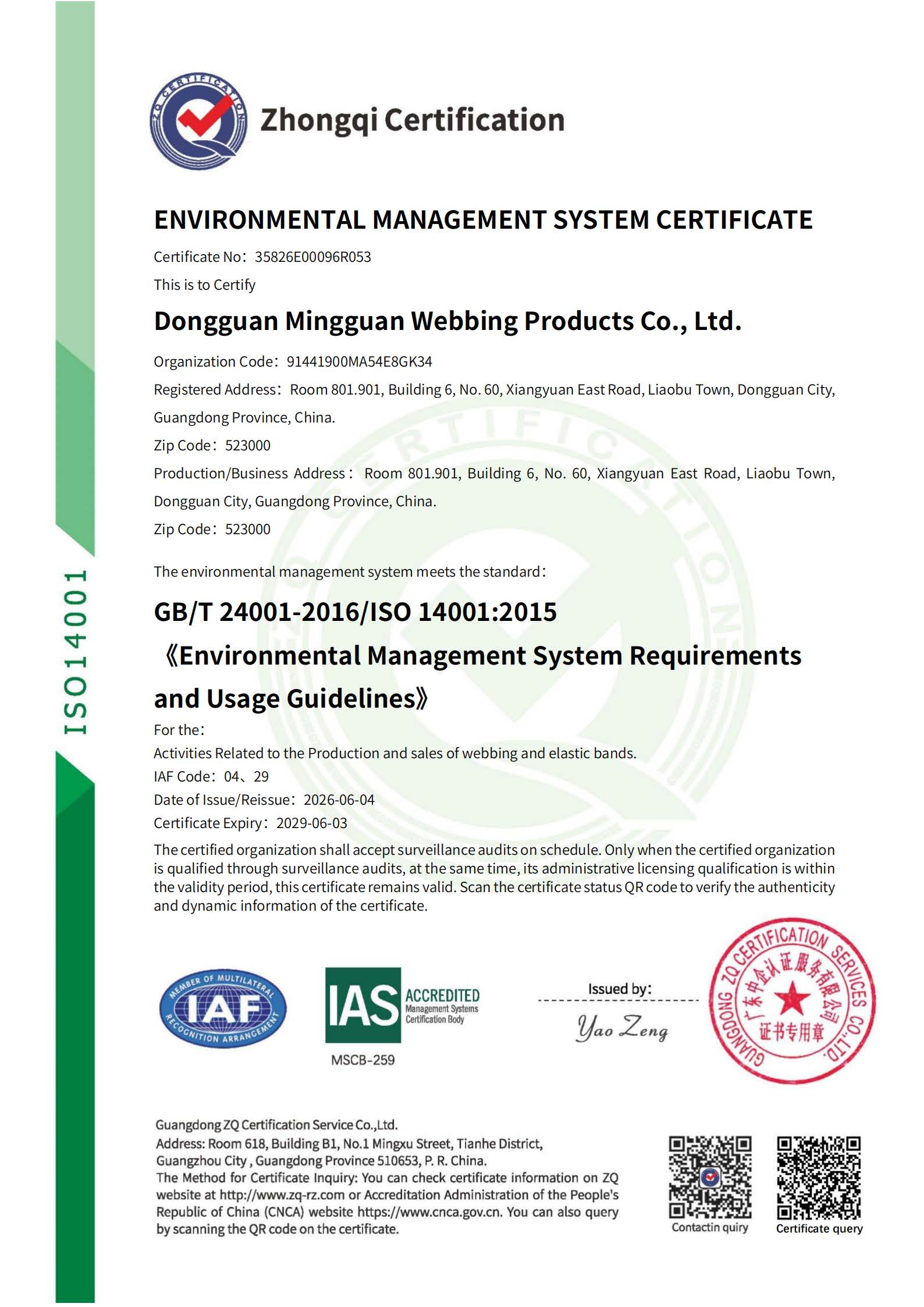Click the 'and Usage Guidelines' heading line
The image size is (924, 1307).
coord(291,699)
